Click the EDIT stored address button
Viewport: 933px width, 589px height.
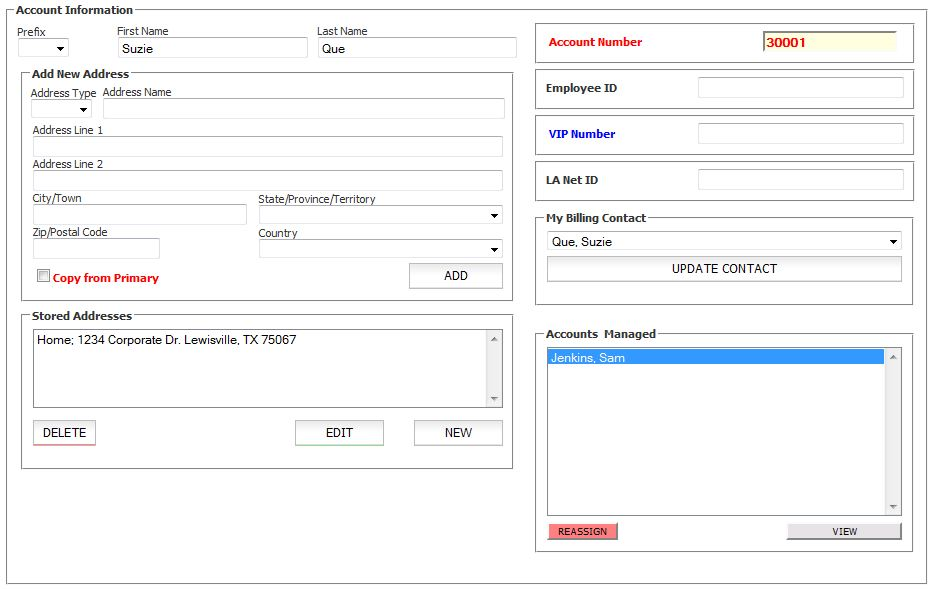click(339, 433)
